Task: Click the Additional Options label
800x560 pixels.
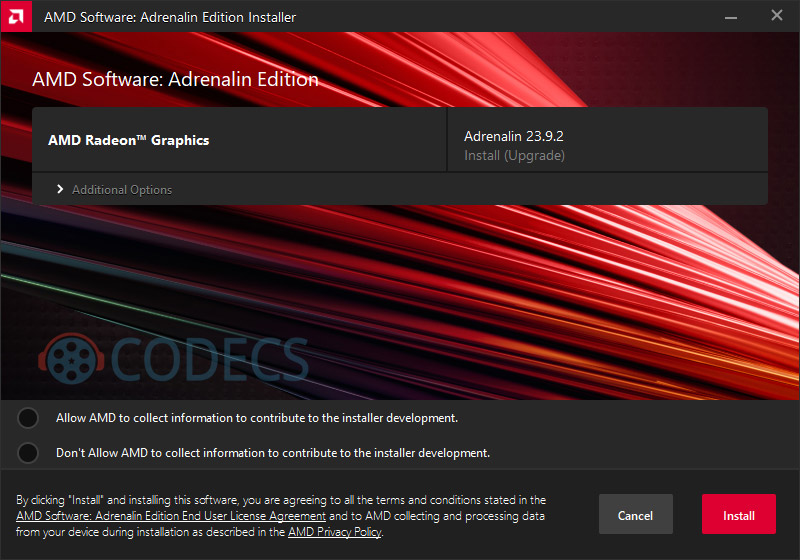Action: (122, 190)
